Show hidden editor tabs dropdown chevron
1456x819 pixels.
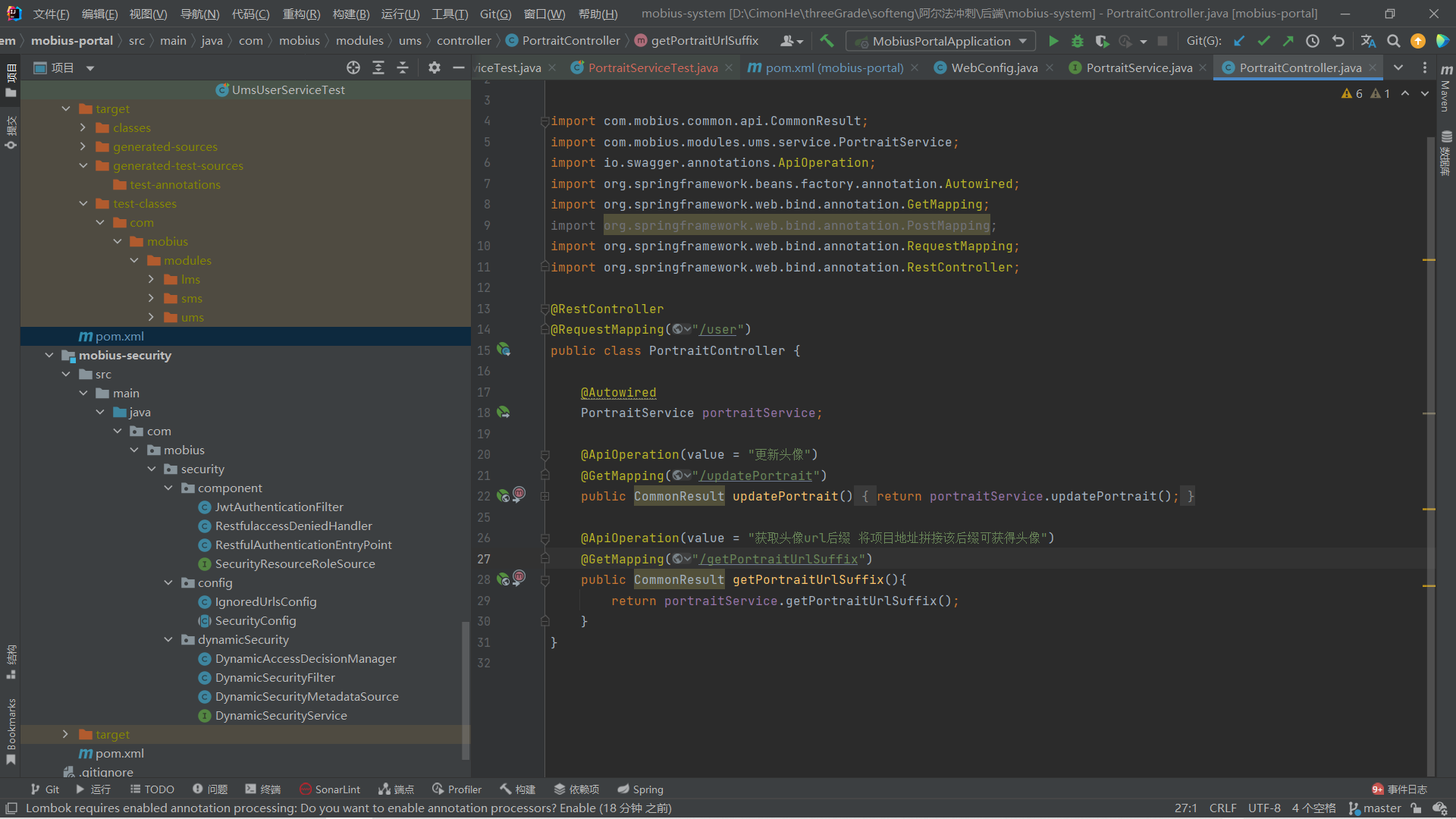[x=1398, y=68]
